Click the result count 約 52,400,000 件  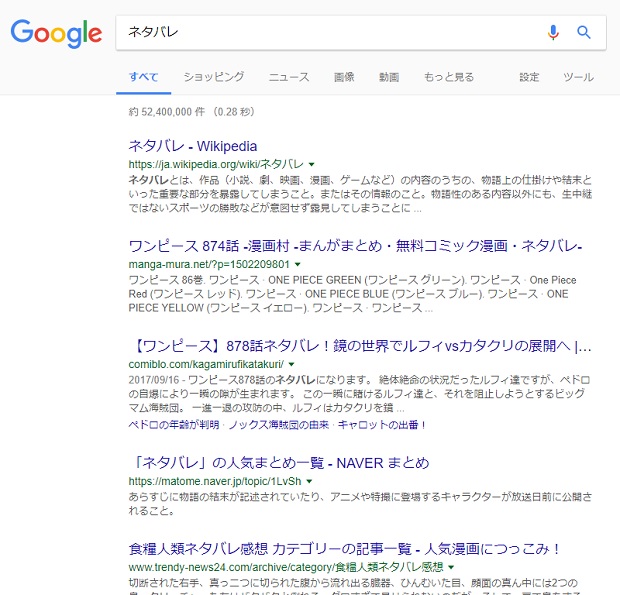pyautogui.click(x=167, y=112)
